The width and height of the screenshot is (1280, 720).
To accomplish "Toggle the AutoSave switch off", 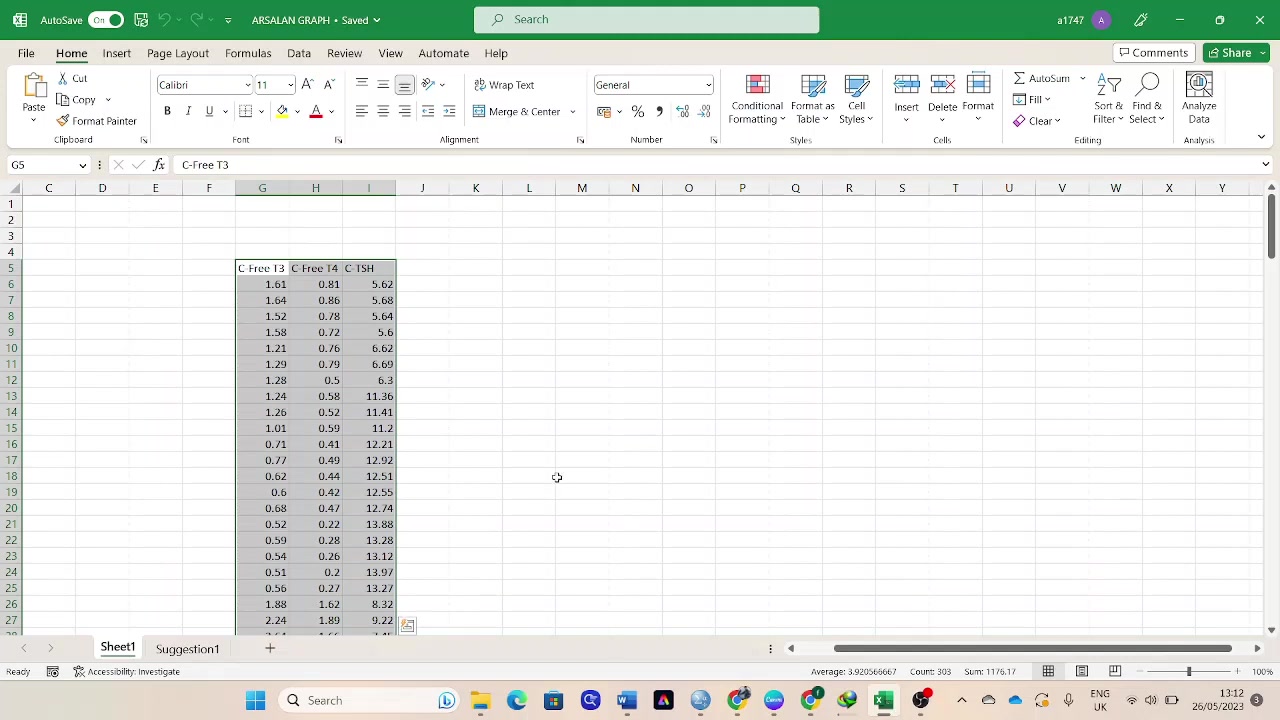I will click(105, 20).
